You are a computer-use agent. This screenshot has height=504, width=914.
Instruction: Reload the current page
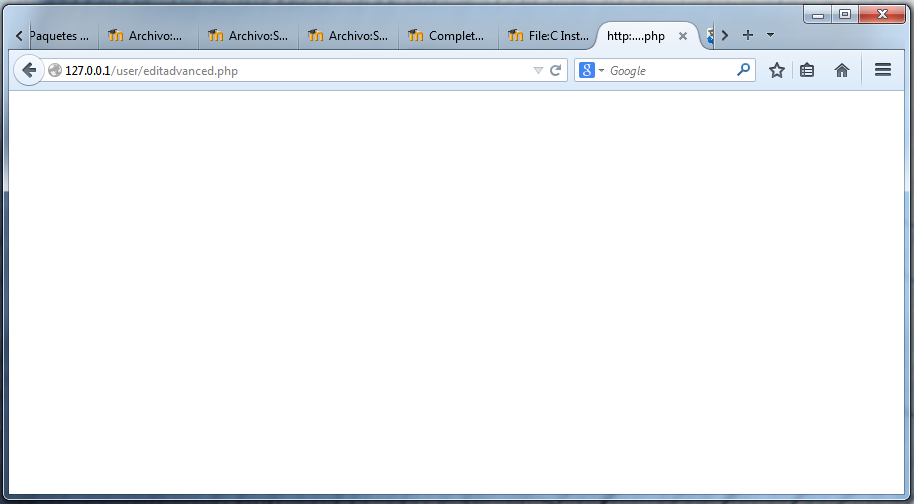(x=555, y=71)
